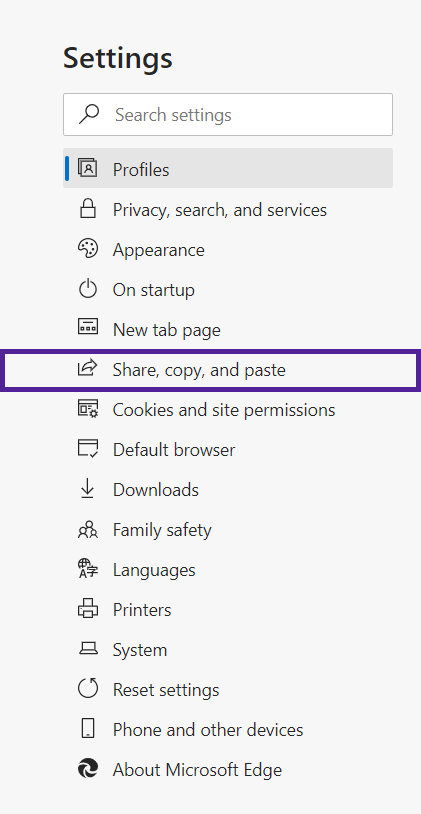This screenshot has width=421, height=814.
Task: Click the Family safety people icon
Action: 88,529
